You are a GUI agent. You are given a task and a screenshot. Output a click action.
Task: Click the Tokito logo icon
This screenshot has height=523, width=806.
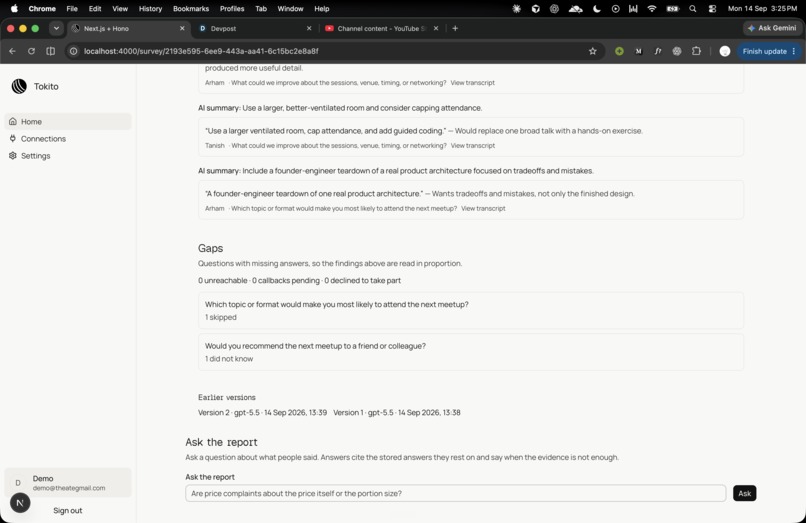19,86
